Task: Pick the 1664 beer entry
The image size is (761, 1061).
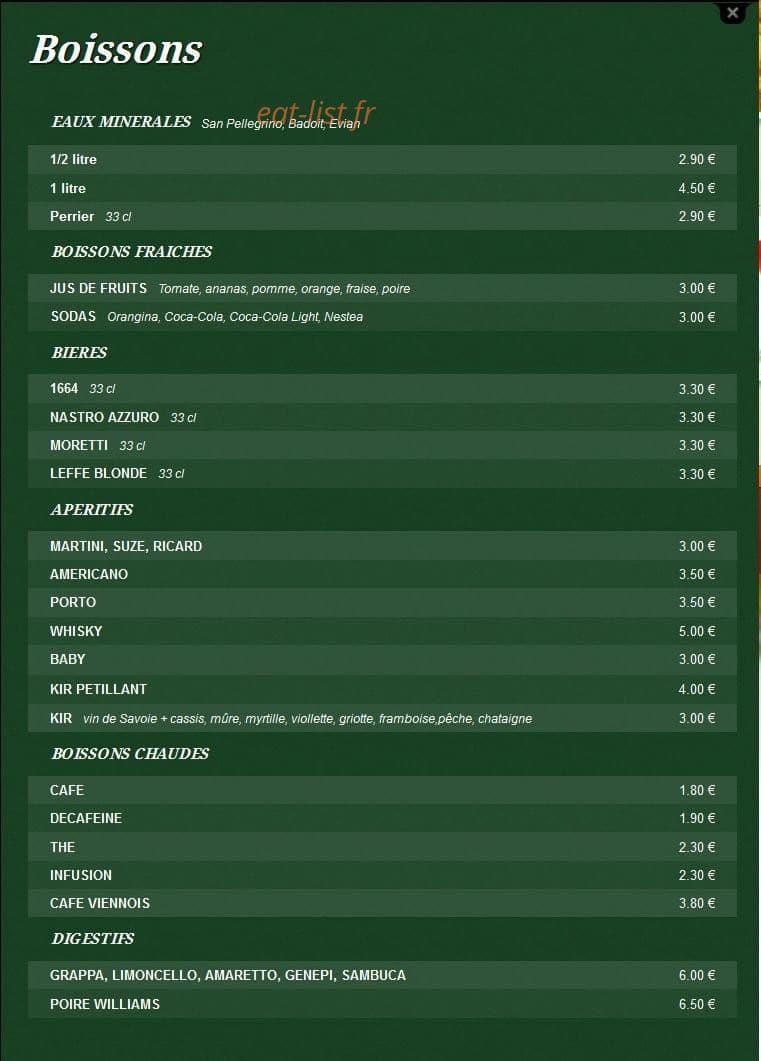Action: coord(382,388)
